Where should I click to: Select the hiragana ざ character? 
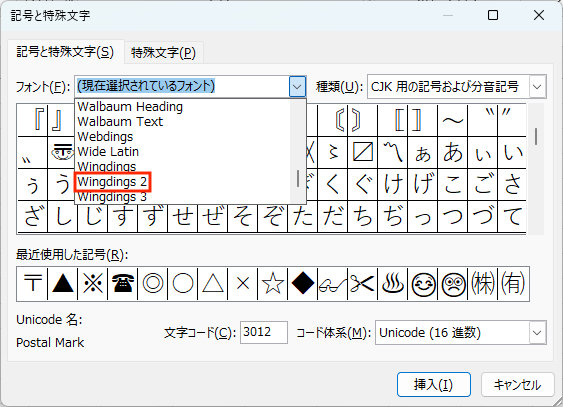pos(33,216)
